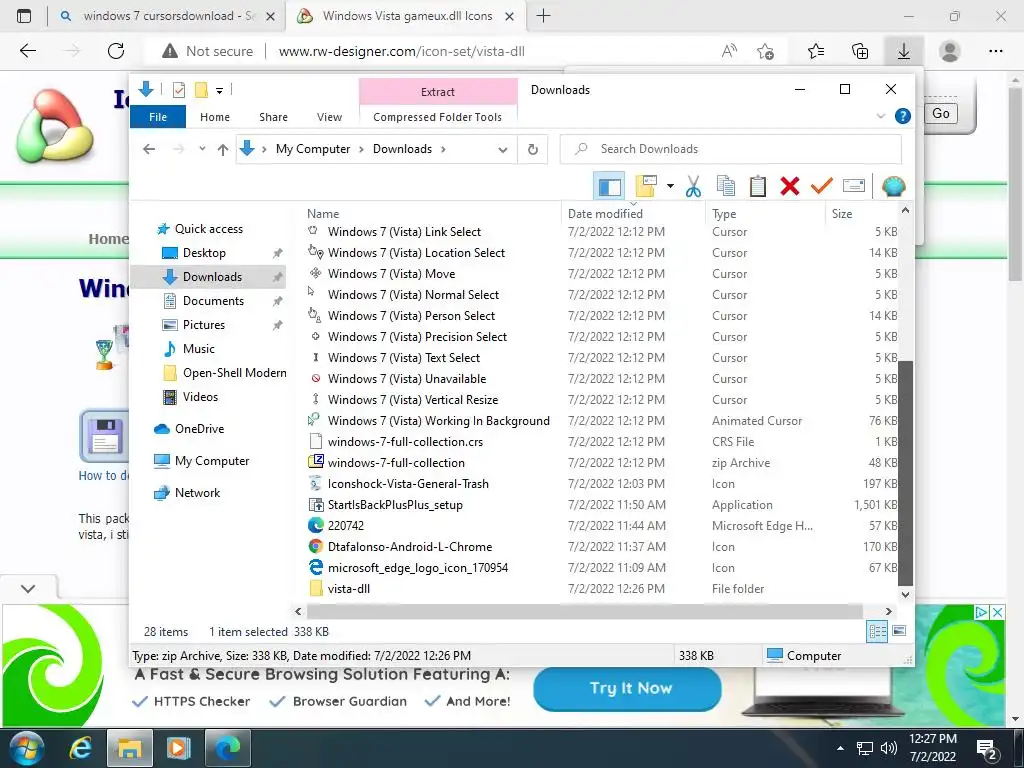The width and height of the screenshot is (1024, 768).
Task: Click the file list horizontal scrollbar
Action: 584,612
